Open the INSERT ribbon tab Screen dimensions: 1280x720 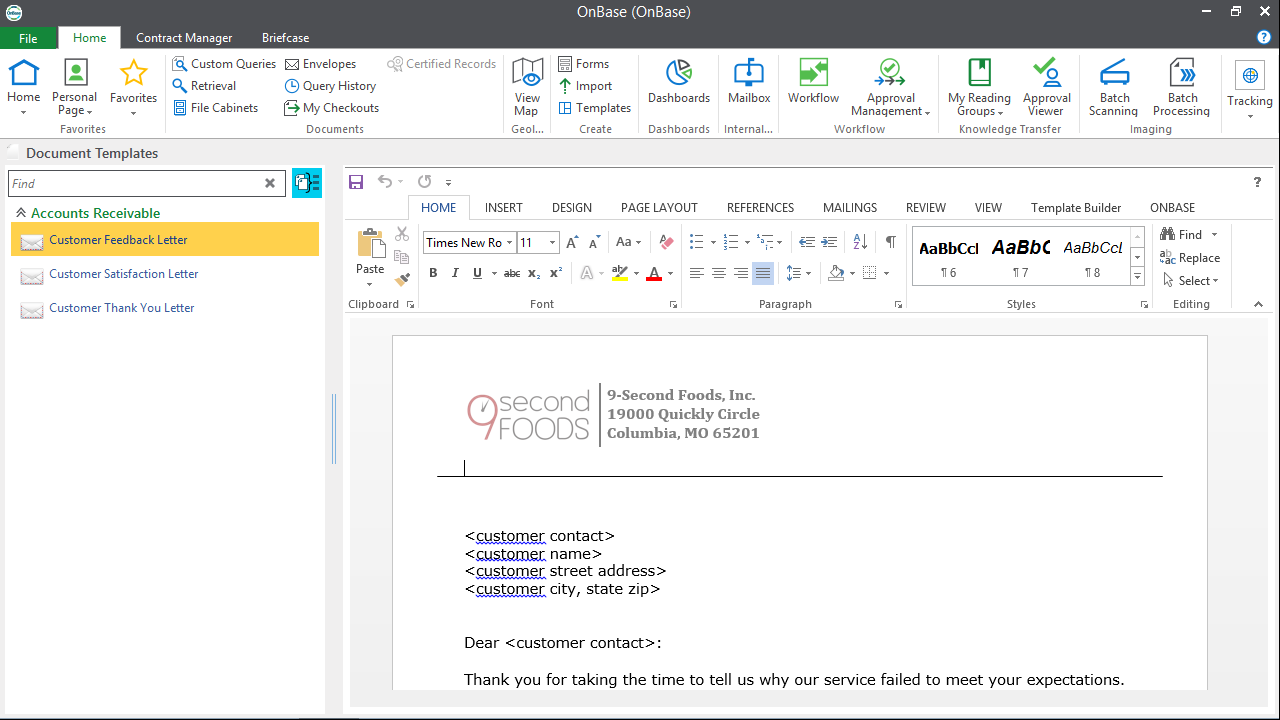pyautogui.click(x=504, y=208)
